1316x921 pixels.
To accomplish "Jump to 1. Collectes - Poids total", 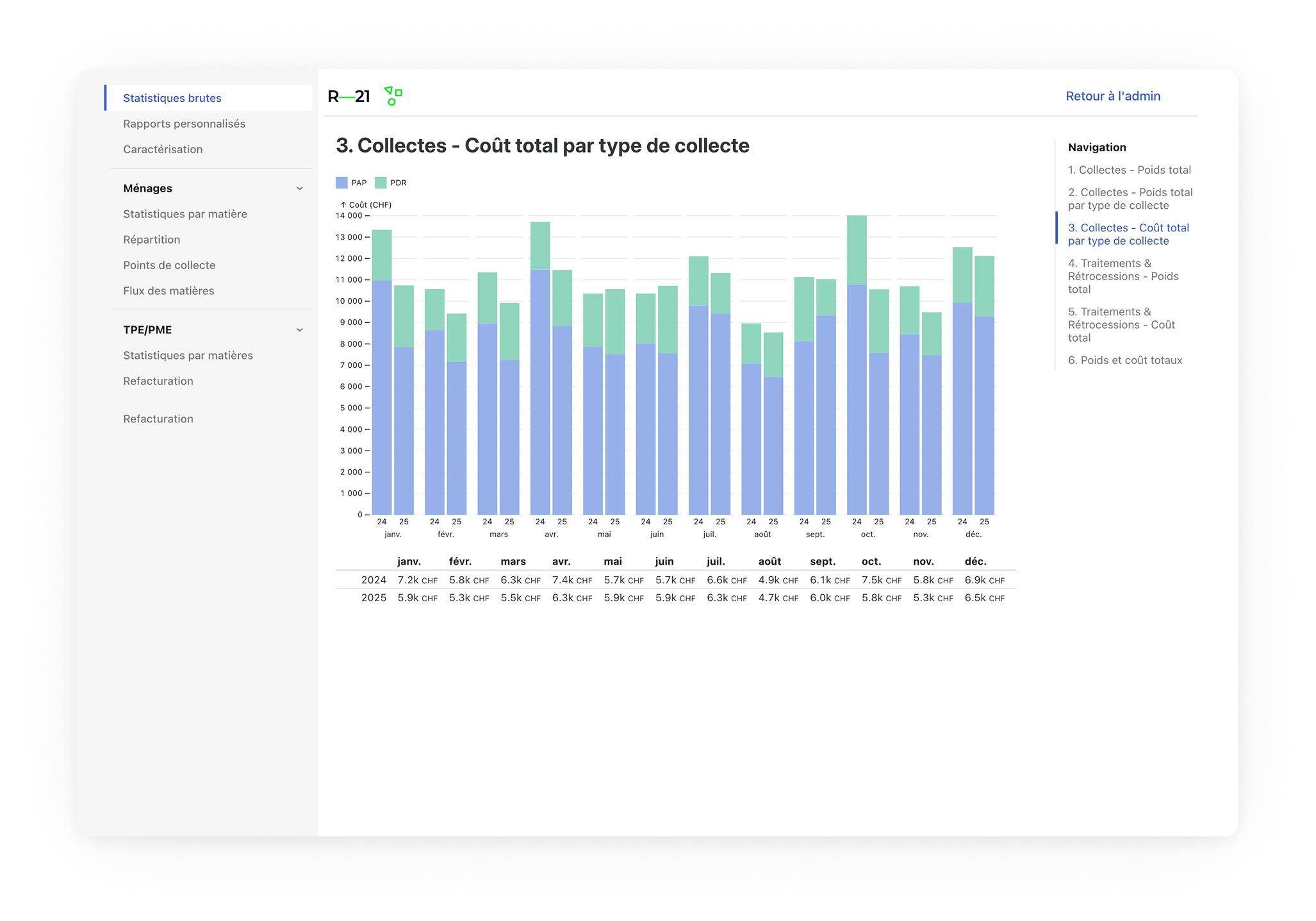I will (1129, 170).
